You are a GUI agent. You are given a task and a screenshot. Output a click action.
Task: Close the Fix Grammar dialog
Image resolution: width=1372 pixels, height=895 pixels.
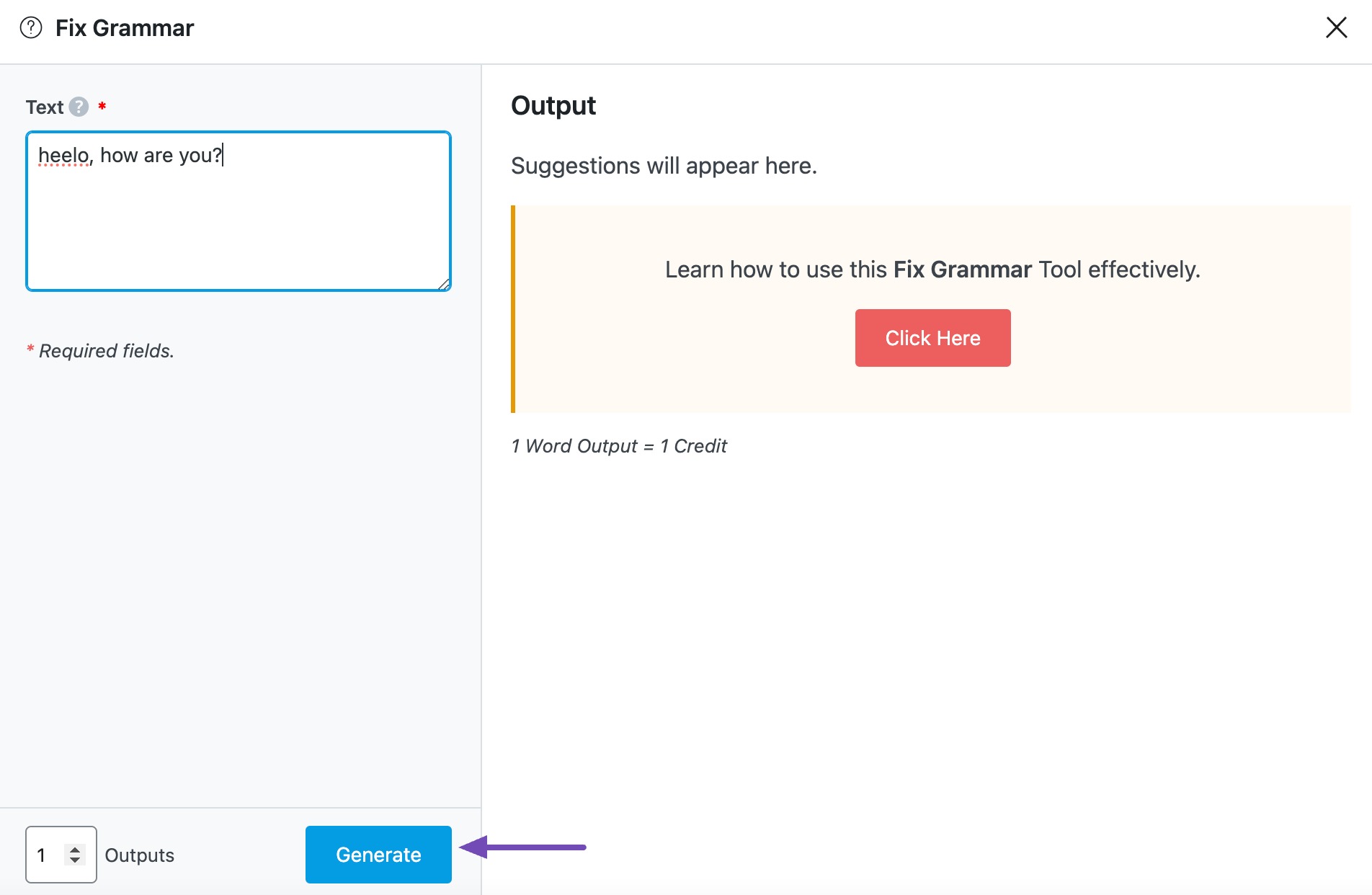click(1336, 28)
